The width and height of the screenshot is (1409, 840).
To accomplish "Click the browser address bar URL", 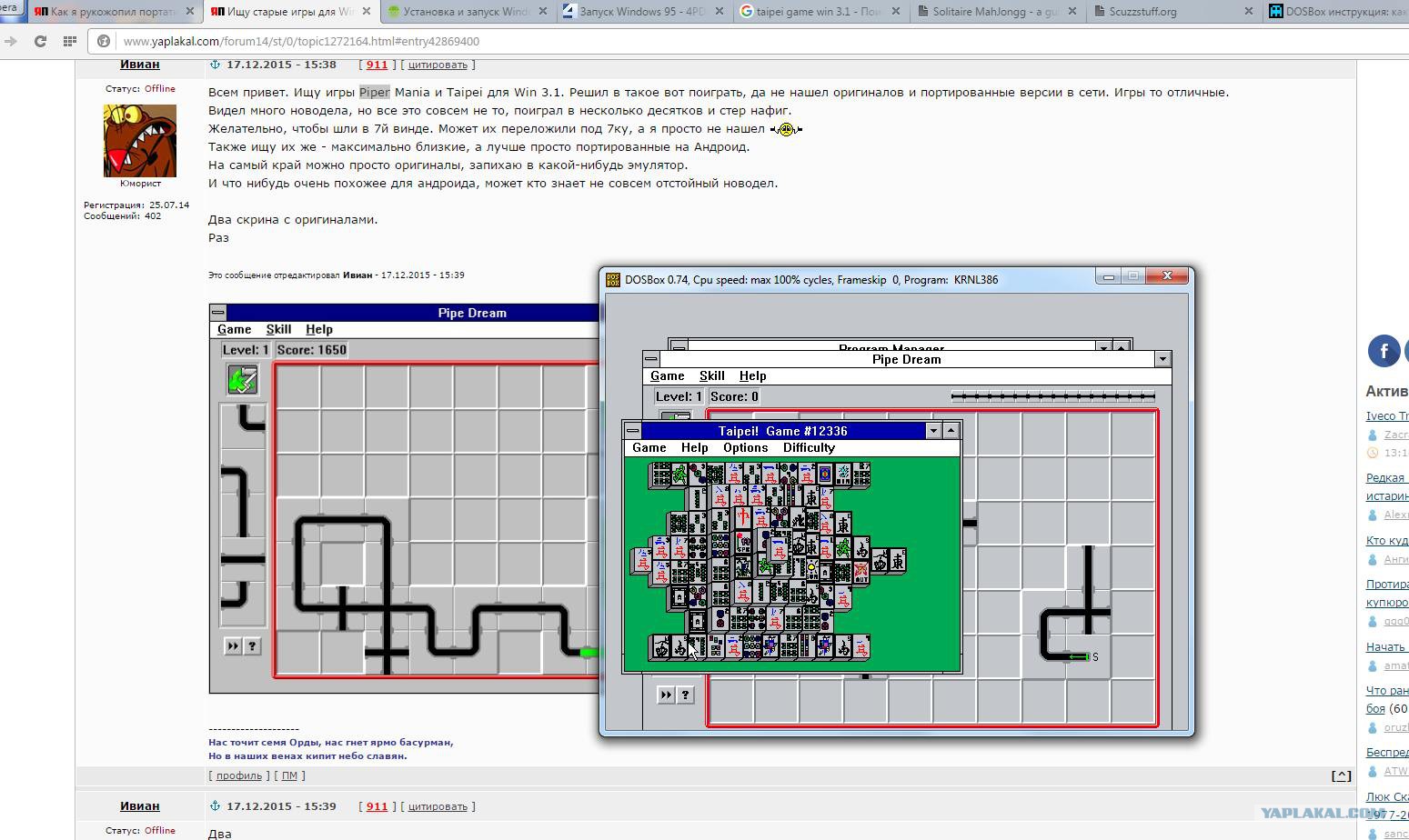I will pyautogui.click(x=301, y=42).
